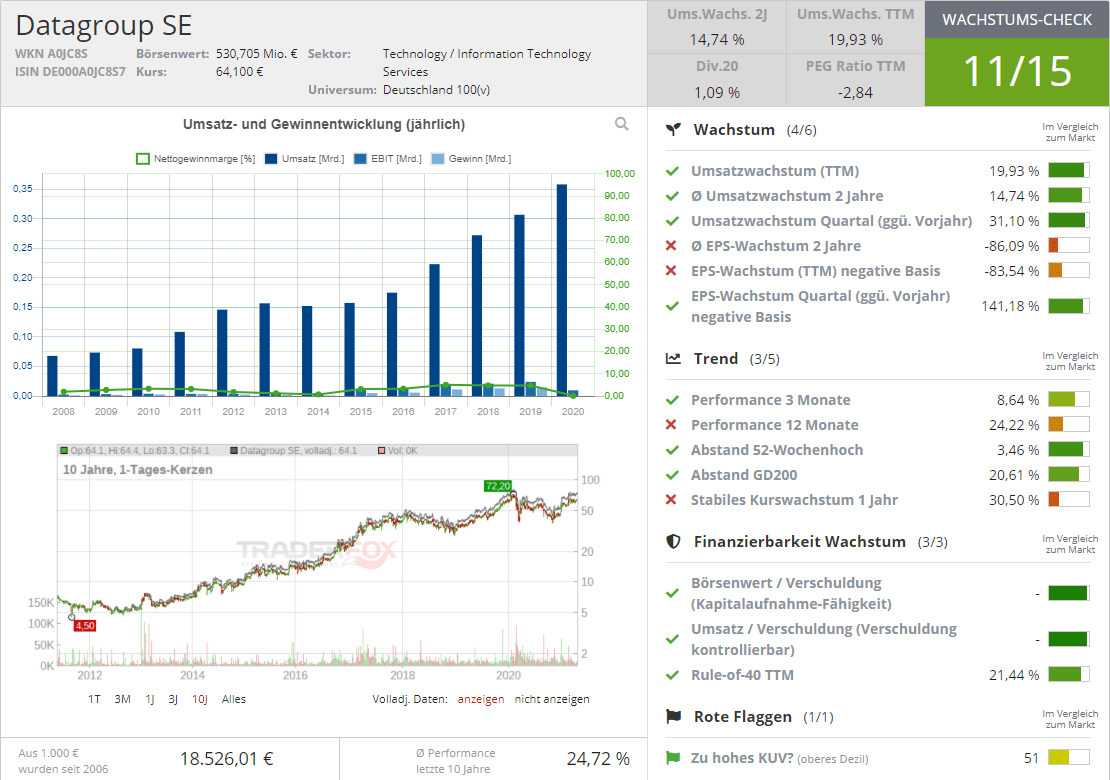The image size is (1110, 780).
Task: Select the Alles chart time range
Action: [x=234, y=699]
